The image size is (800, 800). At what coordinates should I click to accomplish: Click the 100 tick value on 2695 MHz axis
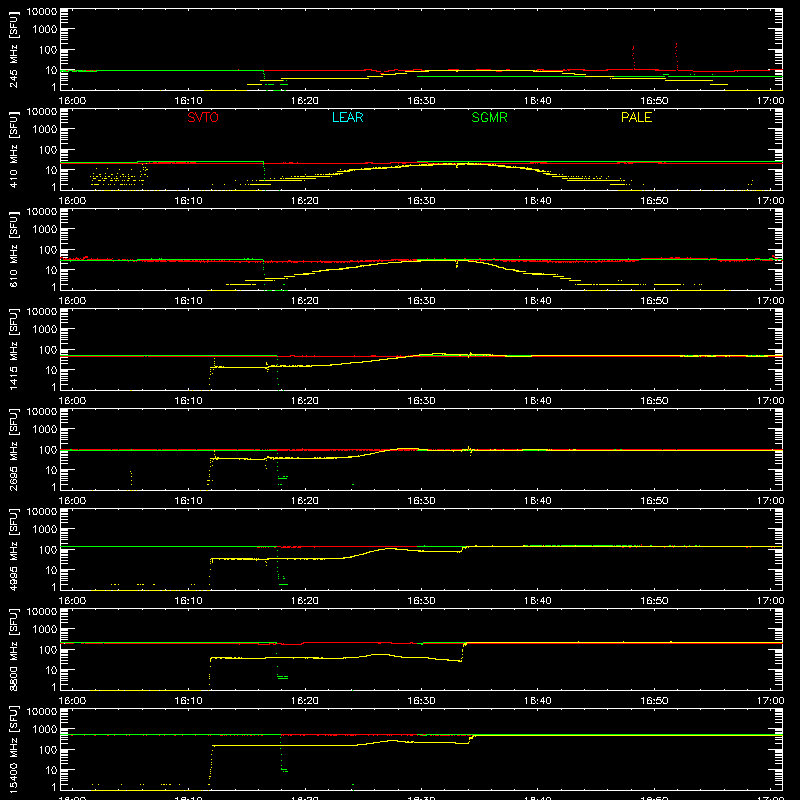pyautogui.click(x=48, y=449)
